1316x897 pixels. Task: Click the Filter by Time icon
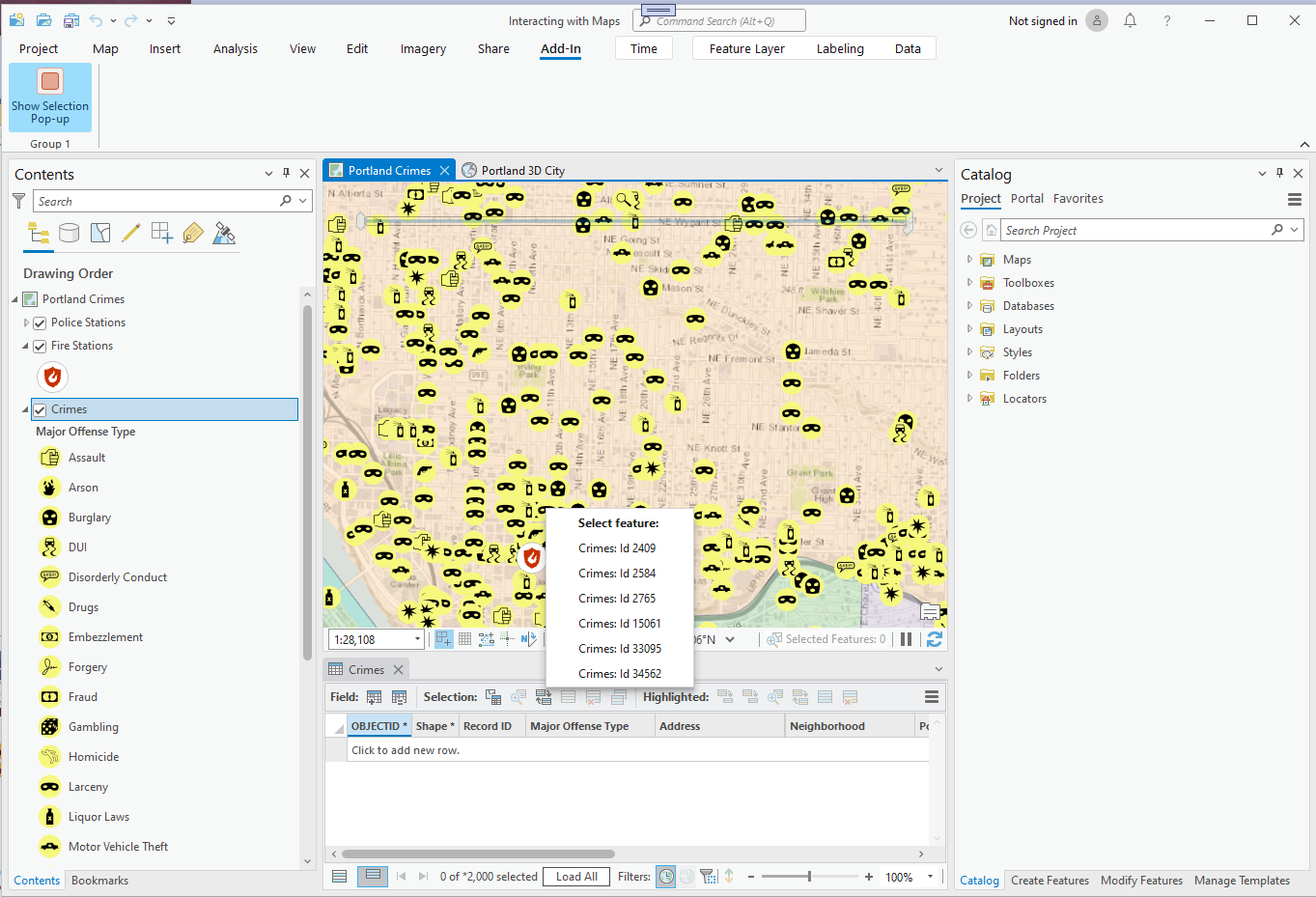(666, 877)
